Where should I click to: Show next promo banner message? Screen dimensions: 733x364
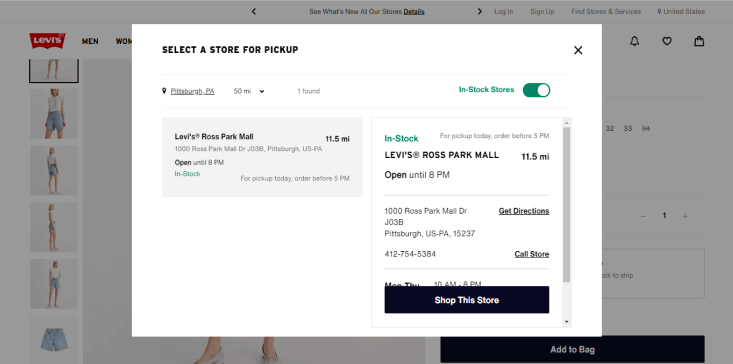480,11
